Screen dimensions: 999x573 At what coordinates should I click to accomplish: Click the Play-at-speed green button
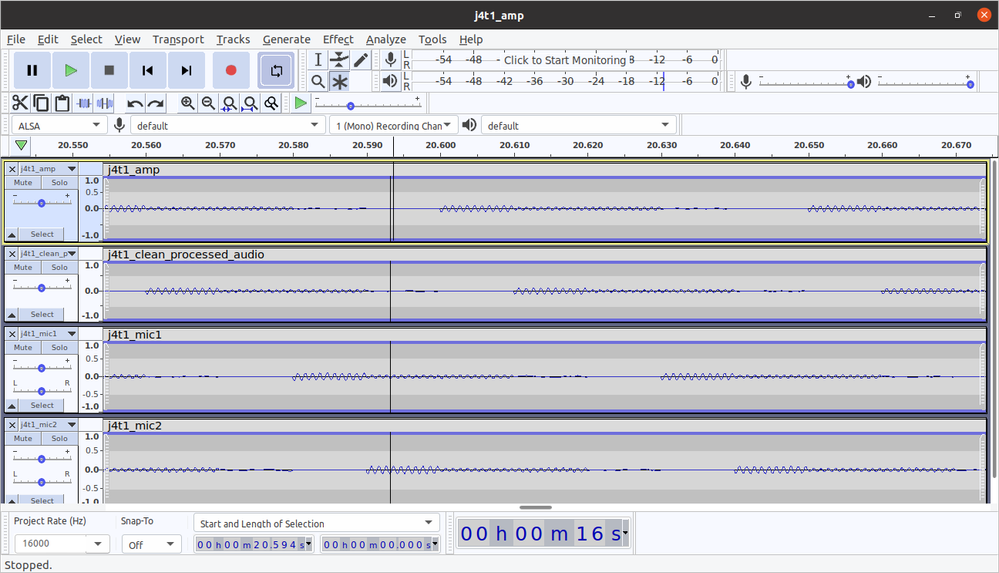(301, 103)
